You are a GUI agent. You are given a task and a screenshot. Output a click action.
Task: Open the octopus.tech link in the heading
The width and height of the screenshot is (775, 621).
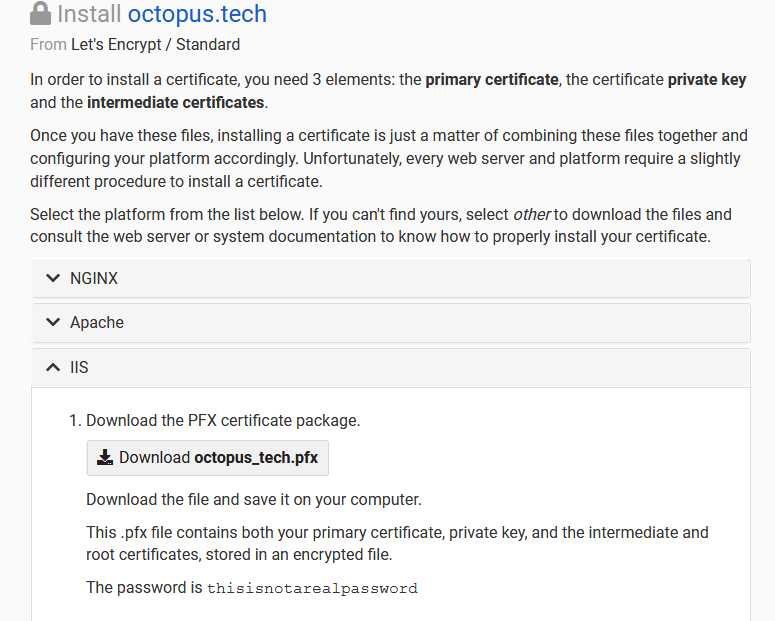tap(197, 14)
